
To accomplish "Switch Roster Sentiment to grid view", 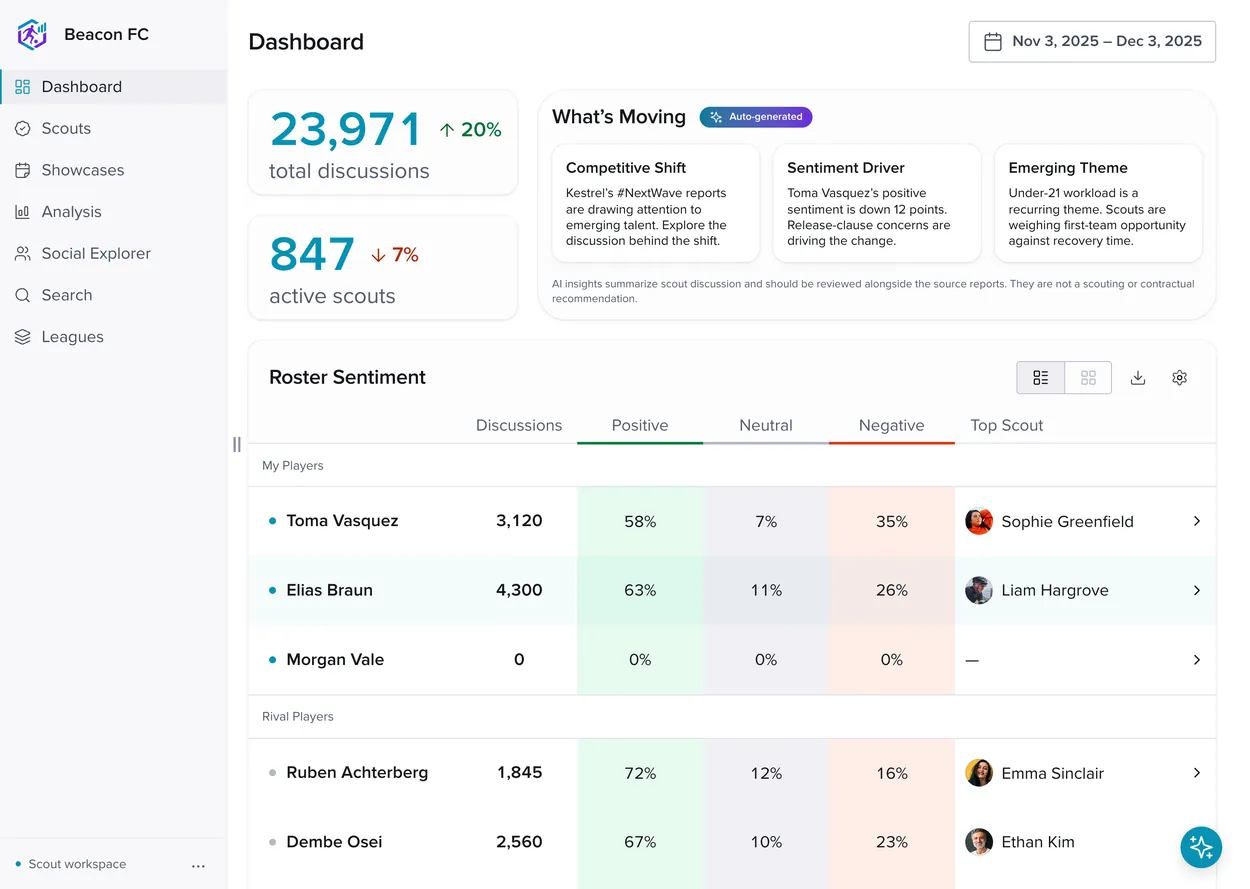I will [x=1088, y=378].
